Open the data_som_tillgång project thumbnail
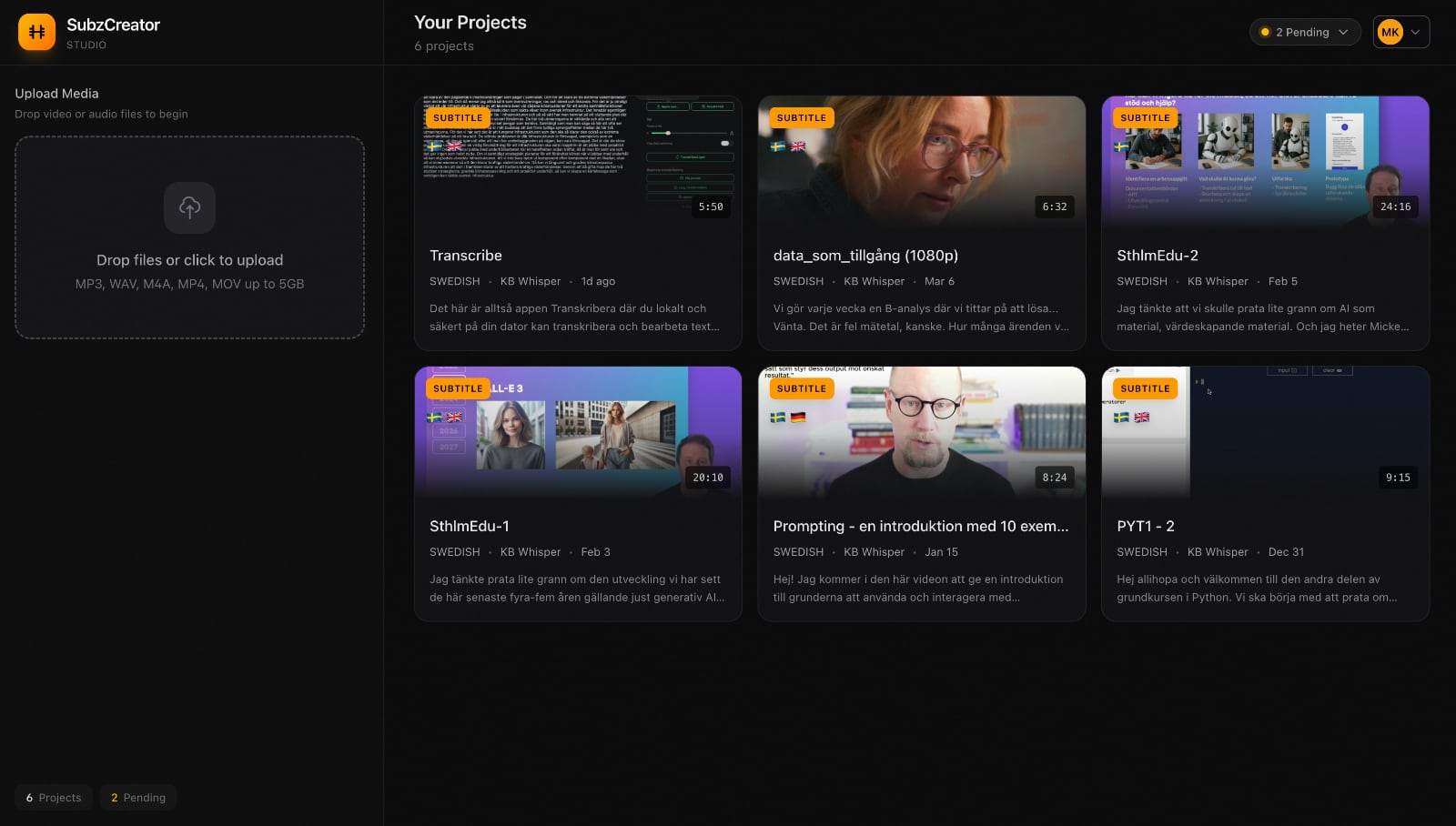Image resolution: width=1456 pixels, height=826 pixels. point(921,164)
